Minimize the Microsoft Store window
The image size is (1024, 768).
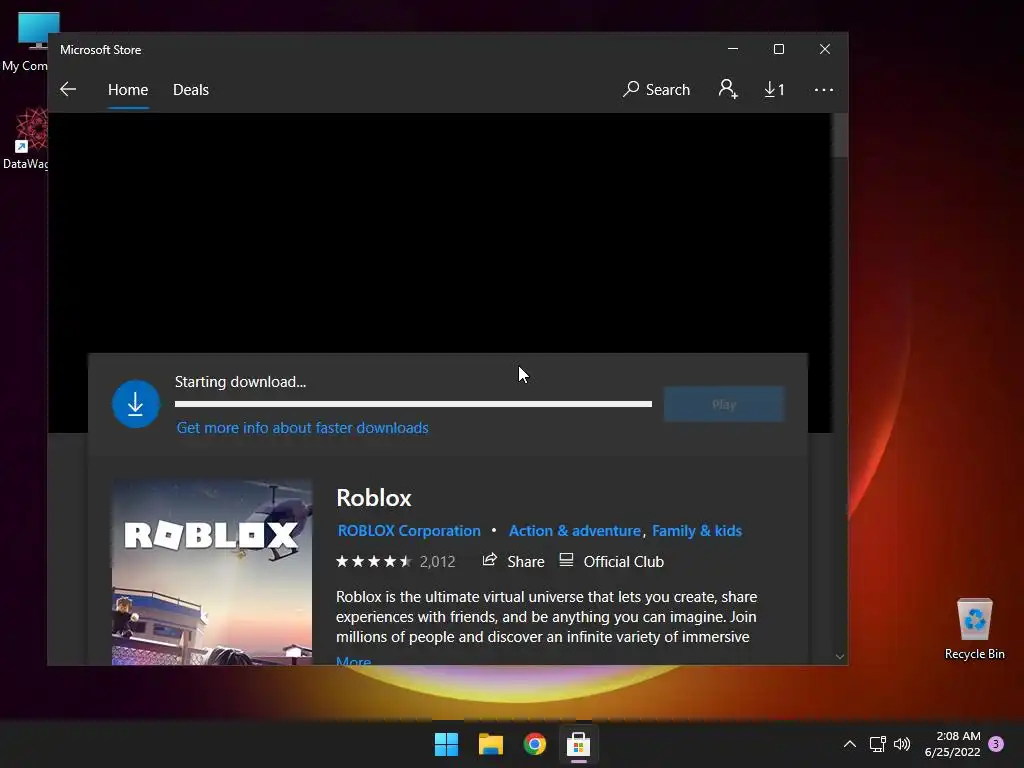click(733, 49)
